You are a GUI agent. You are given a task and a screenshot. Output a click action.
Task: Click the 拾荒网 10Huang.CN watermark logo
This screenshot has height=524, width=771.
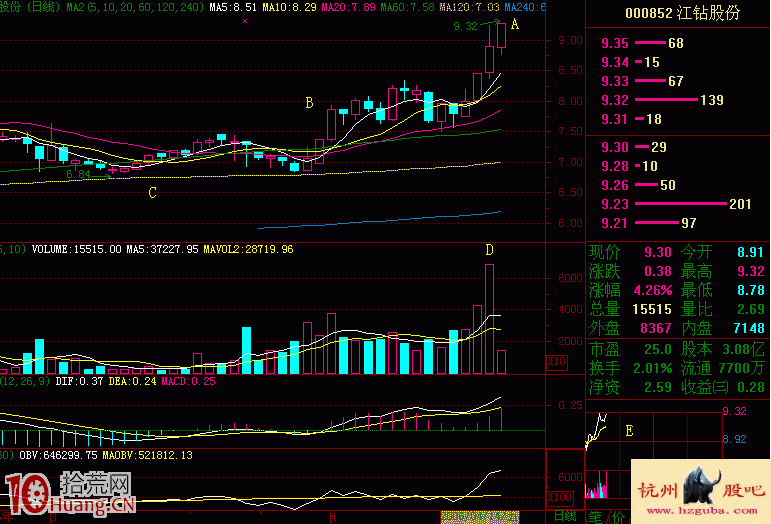tap(68, 494)
